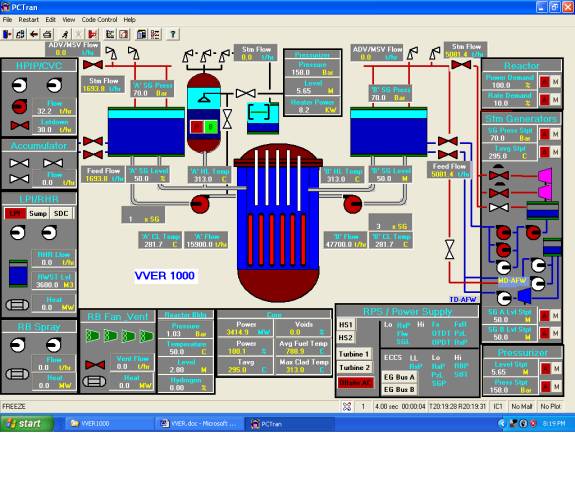Open the Restart menu
This screenshot has width=575, height=496.
tap(29, 19)
